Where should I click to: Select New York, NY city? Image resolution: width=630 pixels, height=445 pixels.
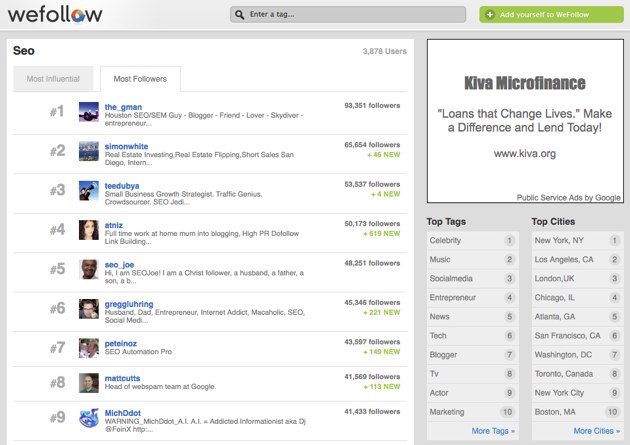[x=577, y=240]
